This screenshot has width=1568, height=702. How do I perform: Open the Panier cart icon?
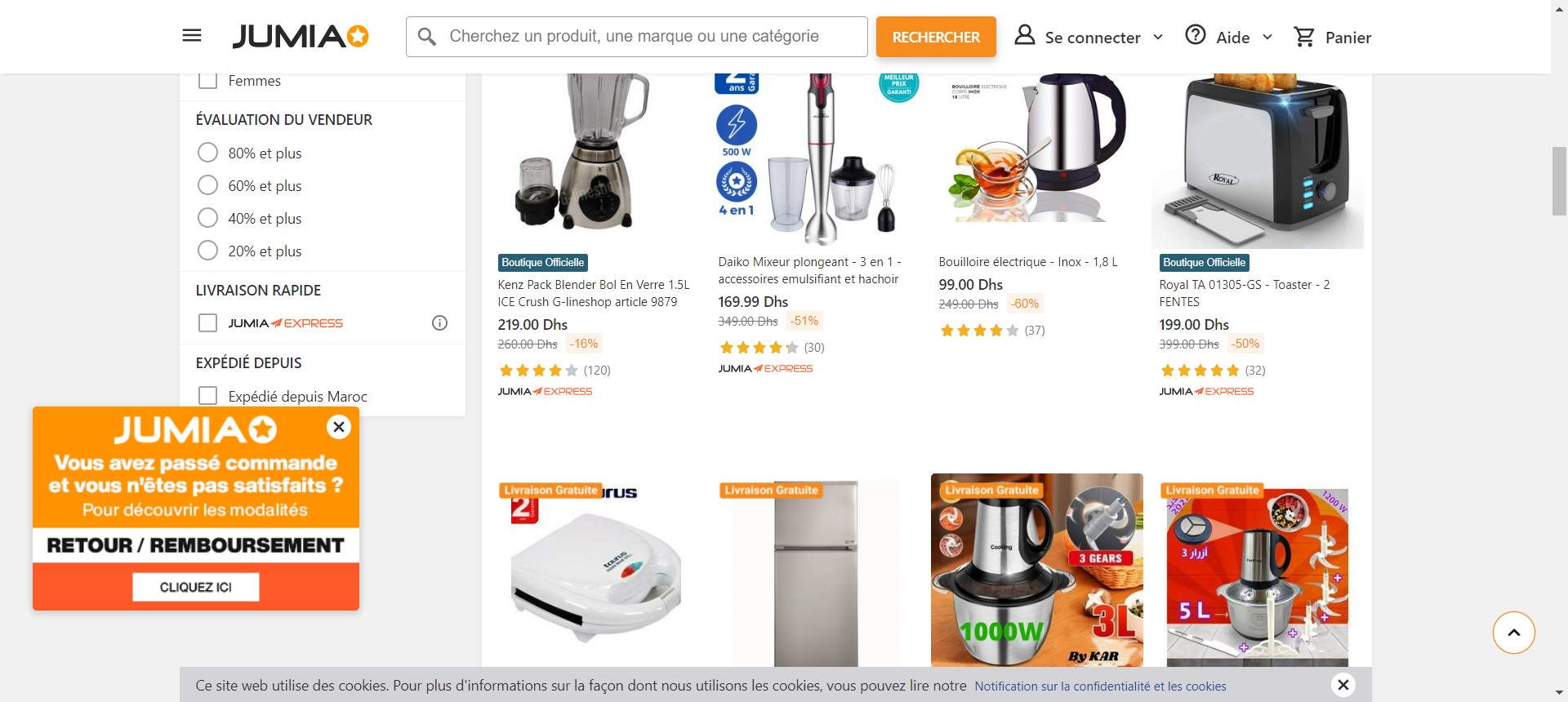click(1304, 37)
